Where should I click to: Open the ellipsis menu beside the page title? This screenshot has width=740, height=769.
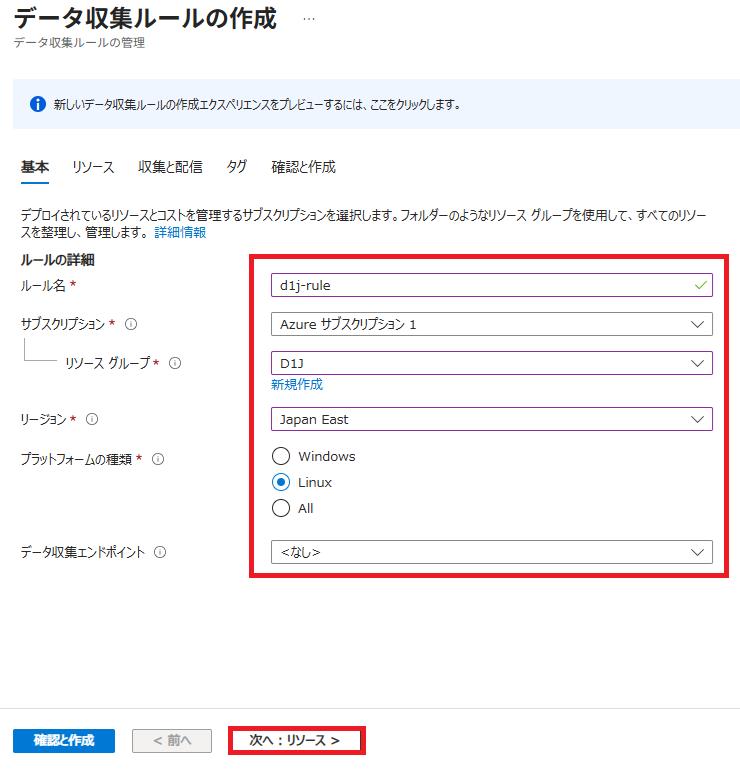click(308, 19)
